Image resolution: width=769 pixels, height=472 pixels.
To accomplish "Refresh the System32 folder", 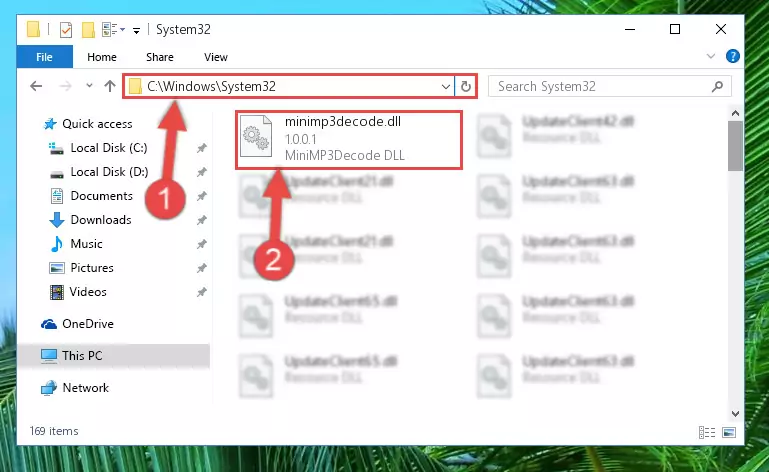I will [x=466, y=87].
